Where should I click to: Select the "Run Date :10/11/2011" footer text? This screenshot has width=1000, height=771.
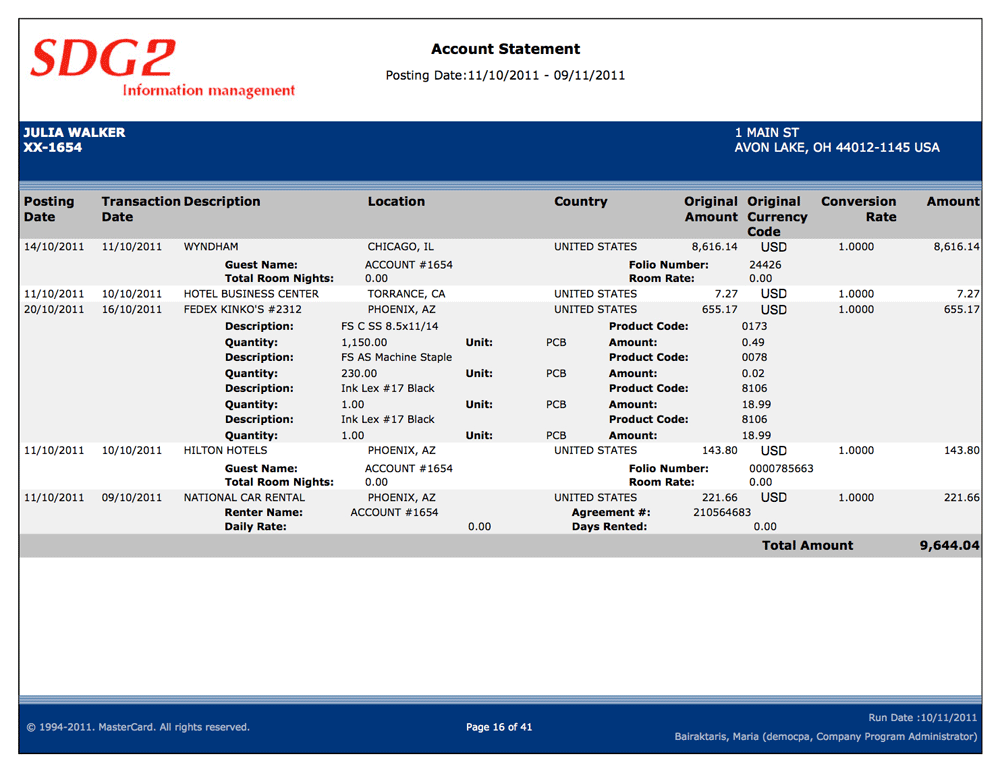tap(922, 717)
